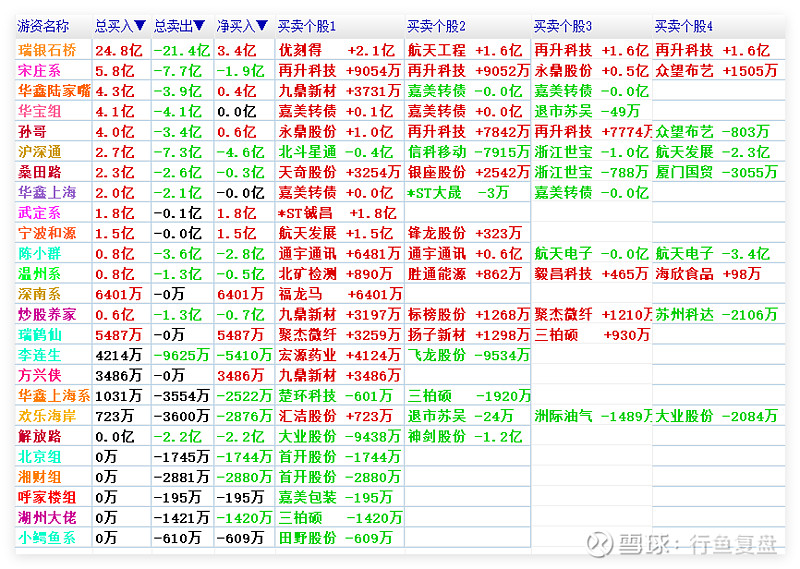Click *ST诚昌 +1.8亿 cell
The width and height of the screenshot is (800, 569).
(x=338, y=213)
